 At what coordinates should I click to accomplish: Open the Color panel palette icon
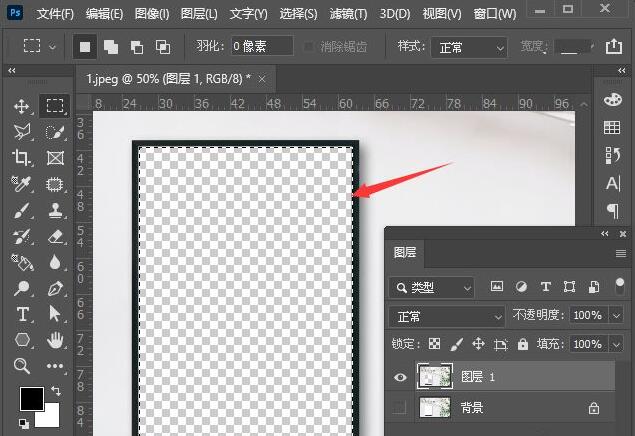pyautogui.click(x=612, y=100)
